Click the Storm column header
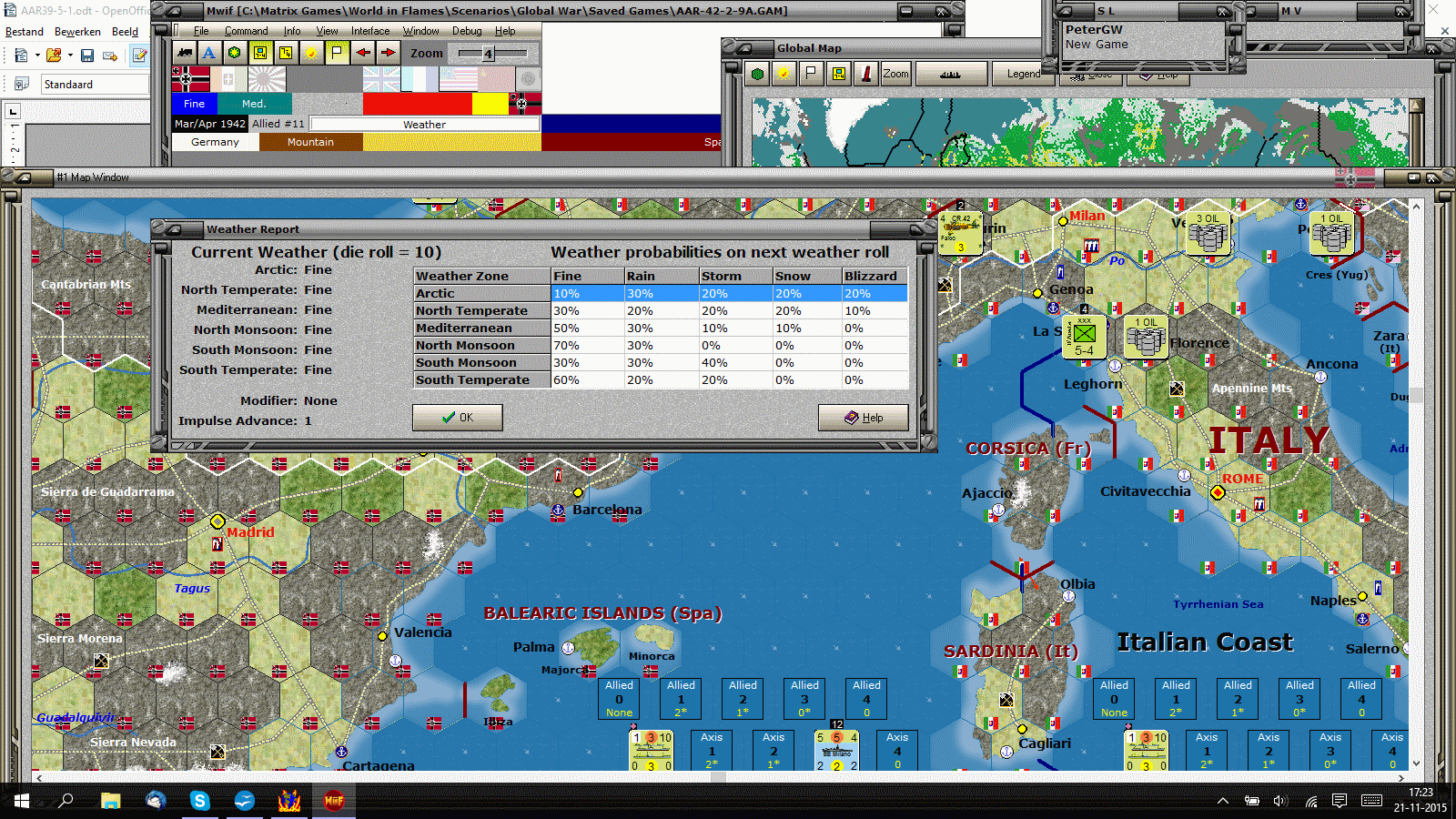The width and height of the screenshot is (1456, 819). pyautogui.click(x=734, y=276)
